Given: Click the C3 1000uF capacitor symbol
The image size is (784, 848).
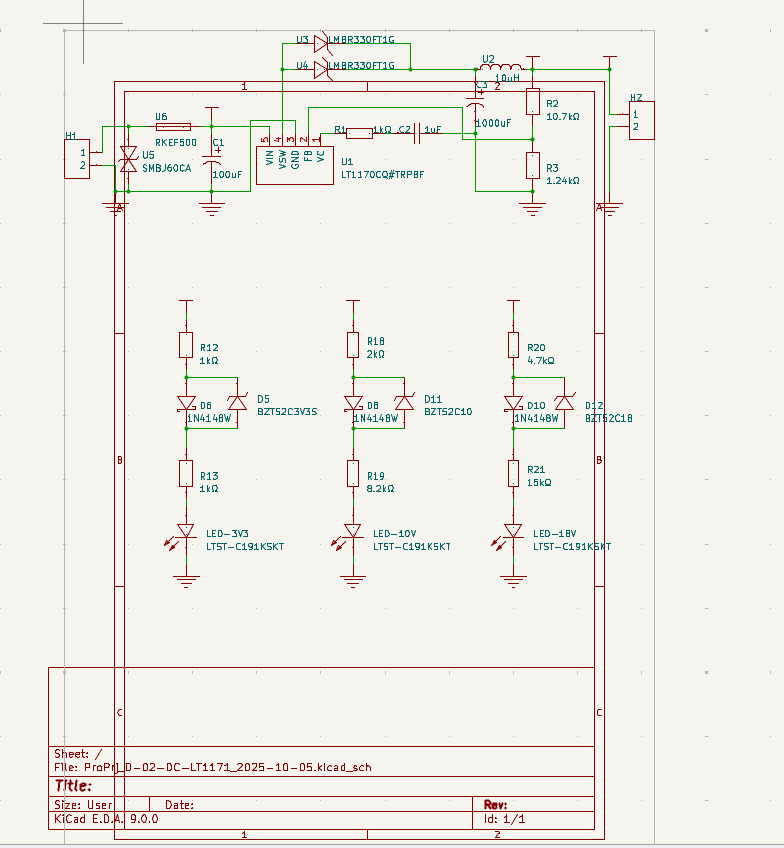Looking at the screenshot, I should coord(477,106).
